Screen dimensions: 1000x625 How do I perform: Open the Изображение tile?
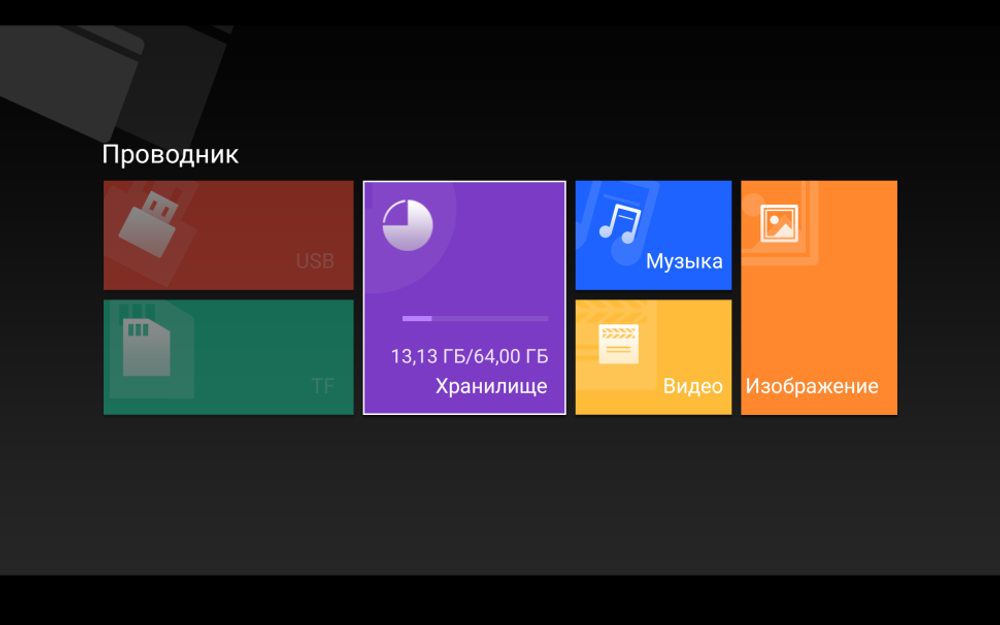(x=818, y=297)
